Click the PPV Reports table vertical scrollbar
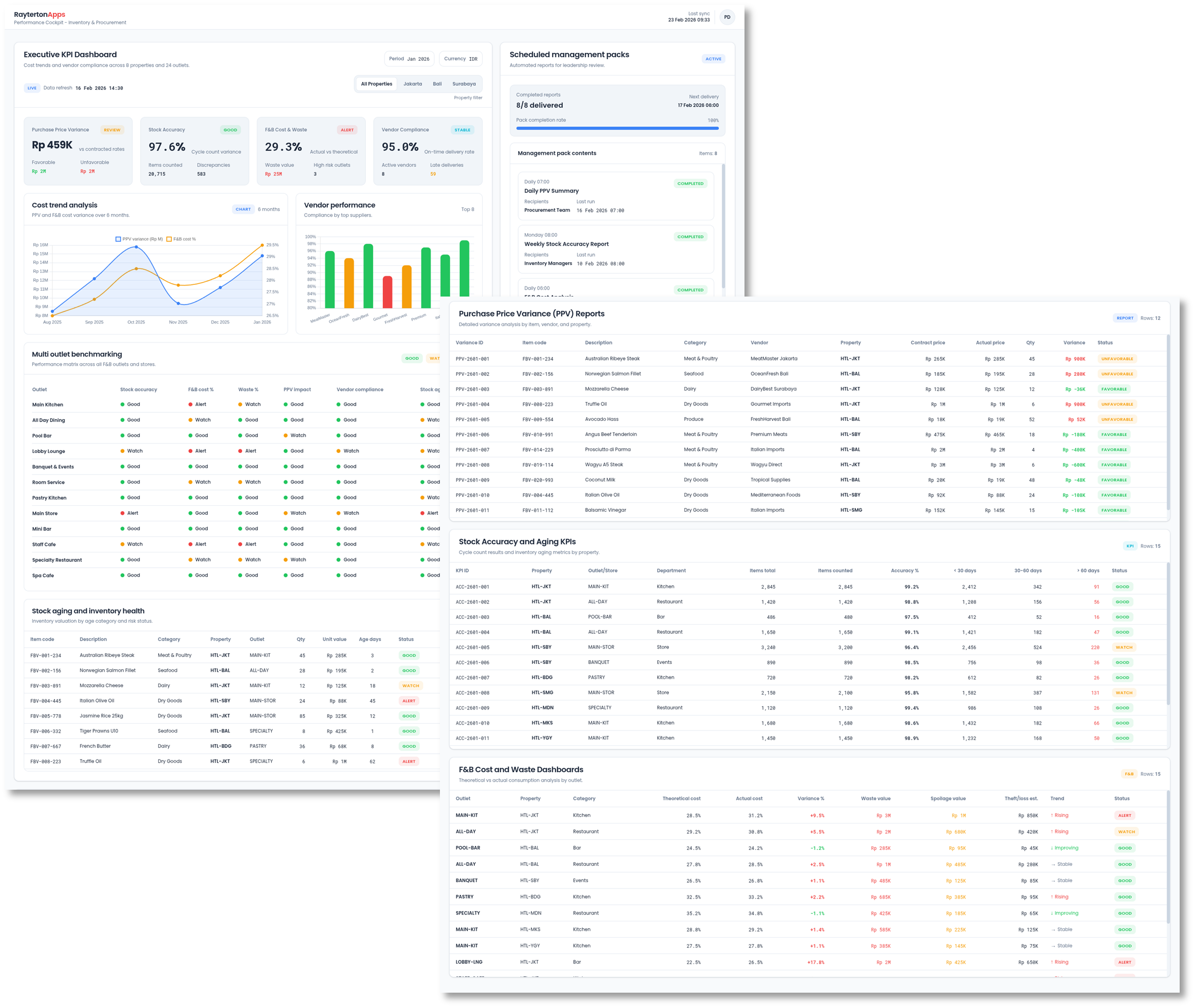The width and height of the screenshot is (1195, 1008). click(x=1168, y=423)
